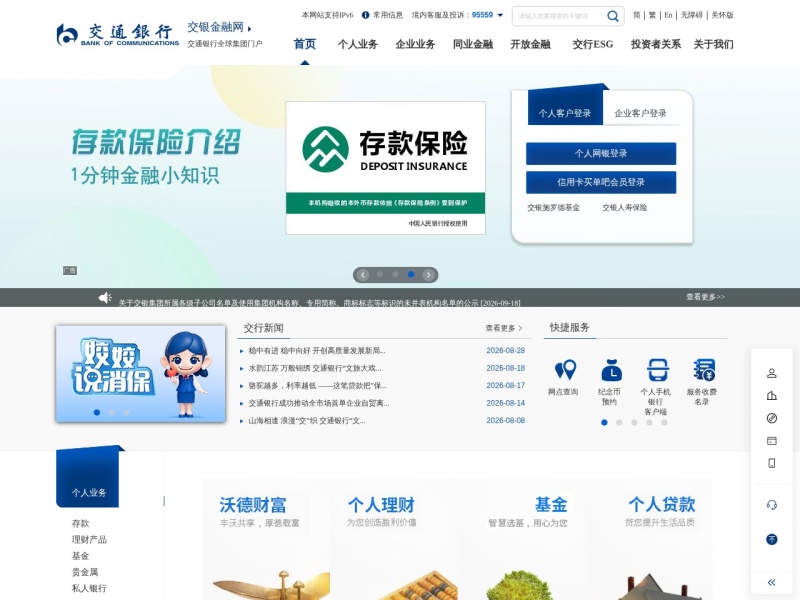The height and width of the screenshot is (600, 800).
Task: Collapse floating sidebar with double chevron
Action: coord(771,582)
